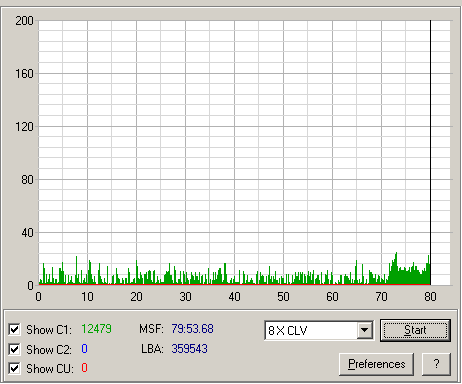Click the 40 label on the horizontal axis
This screenshot has height=384, width=462.
234,297
